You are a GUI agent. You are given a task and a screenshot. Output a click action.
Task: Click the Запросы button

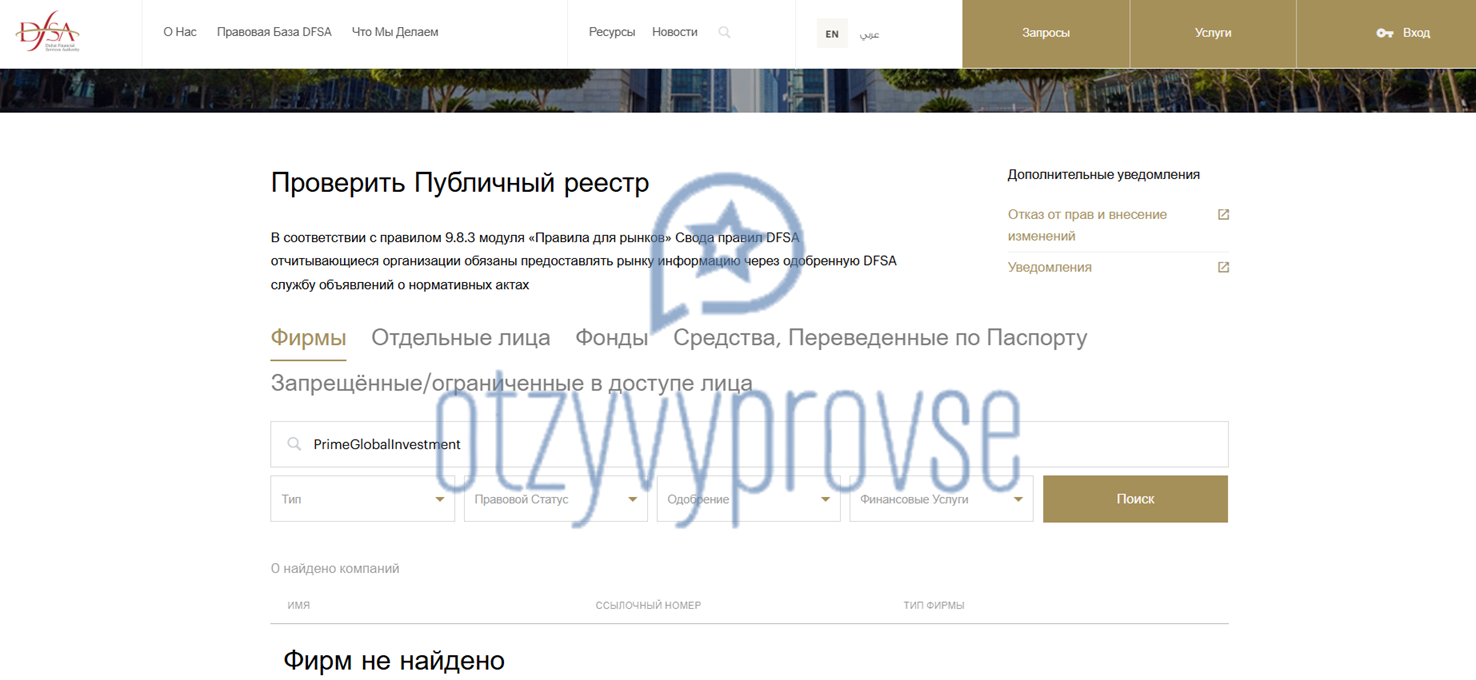(x=1046, y=34)
